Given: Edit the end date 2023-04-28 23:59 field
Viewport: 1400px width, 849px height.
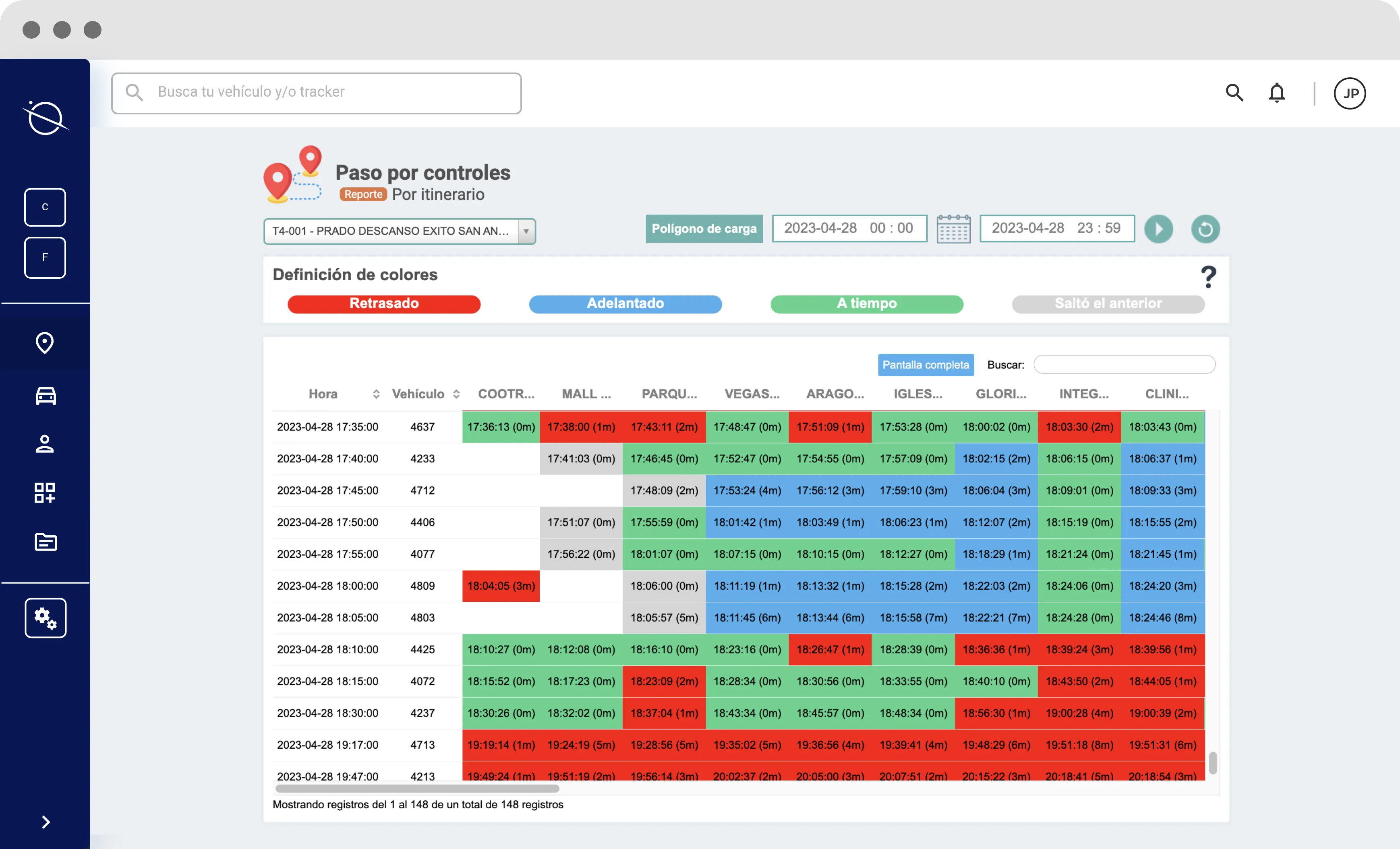Looking at the screenshot, I should 1057,228.
